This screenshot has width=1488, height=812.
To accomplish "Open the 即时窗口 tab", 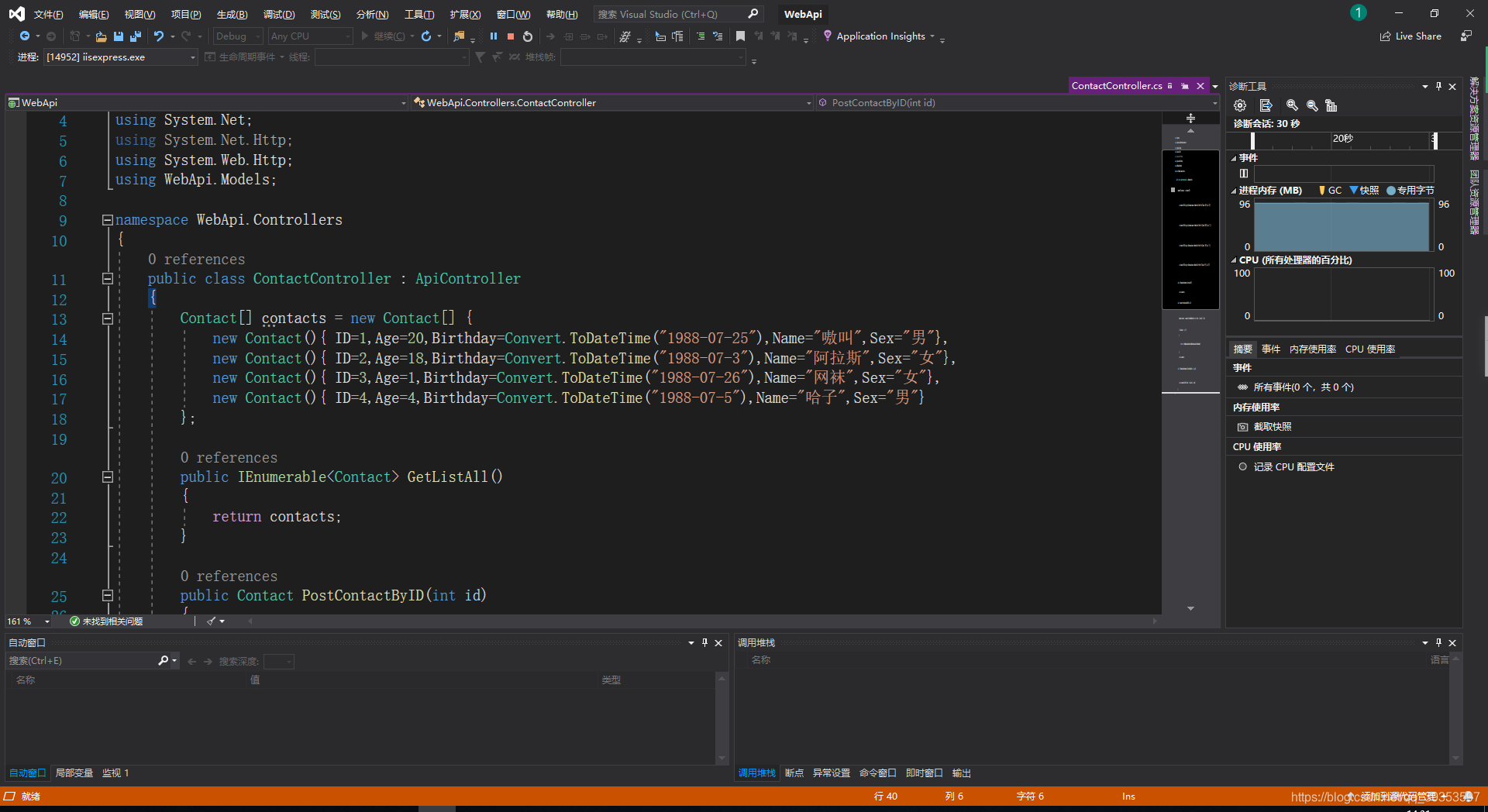I will coord(925,773).
